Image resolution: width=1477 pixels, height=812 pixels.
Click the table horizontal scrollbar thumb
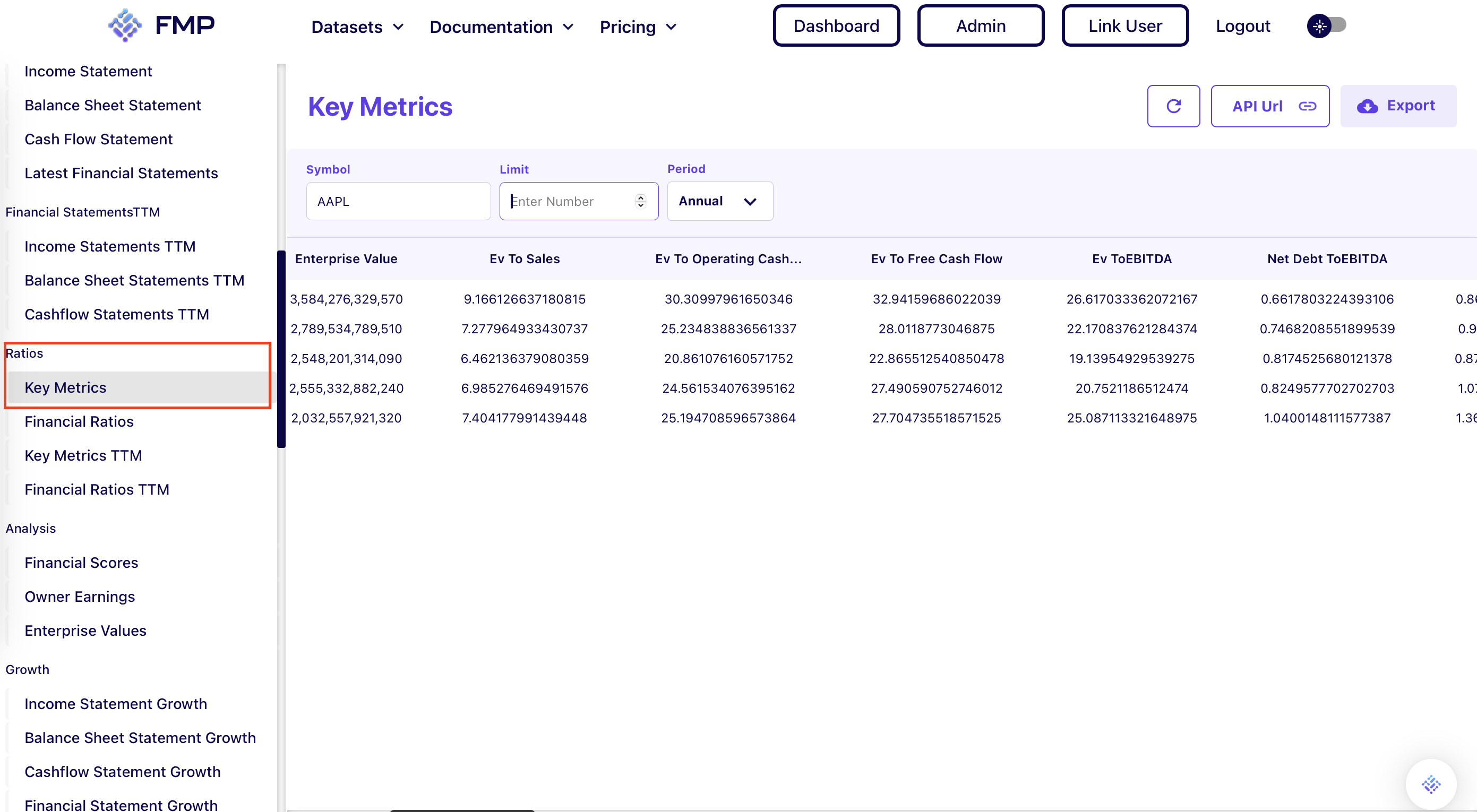[462, 810]
